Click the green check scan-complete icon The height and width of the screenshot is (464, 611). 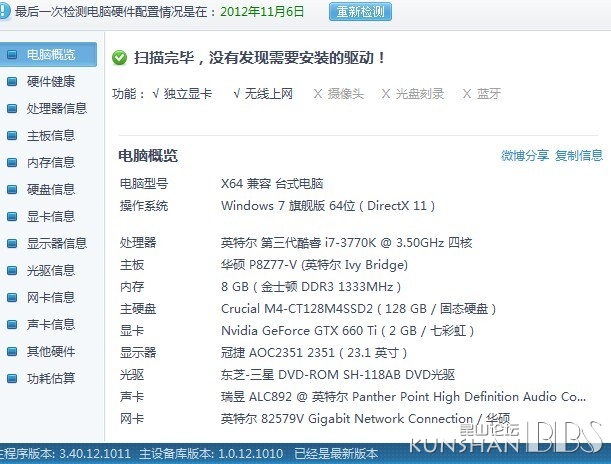click(119, 58)
